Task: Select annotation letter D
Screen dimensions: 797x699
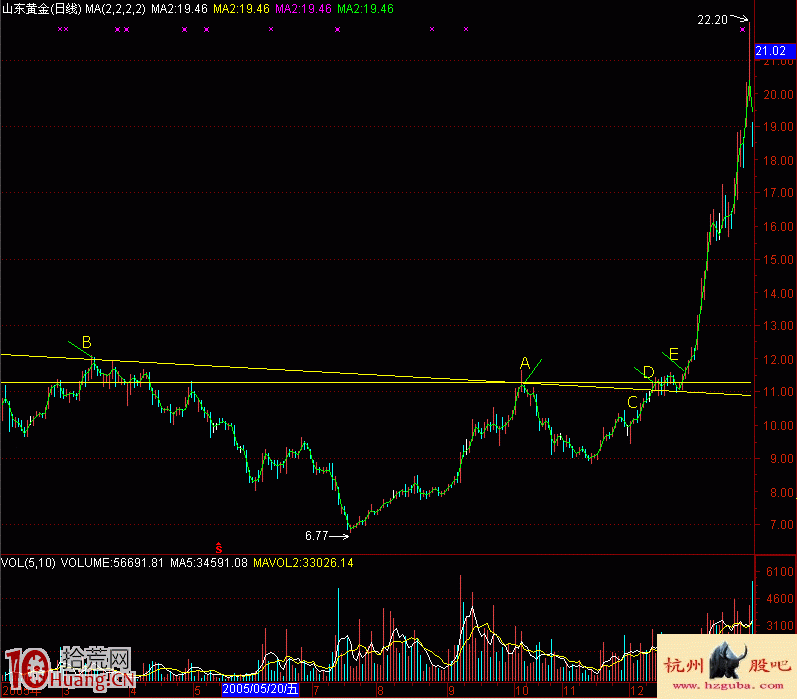Action: tap(648, 372)
